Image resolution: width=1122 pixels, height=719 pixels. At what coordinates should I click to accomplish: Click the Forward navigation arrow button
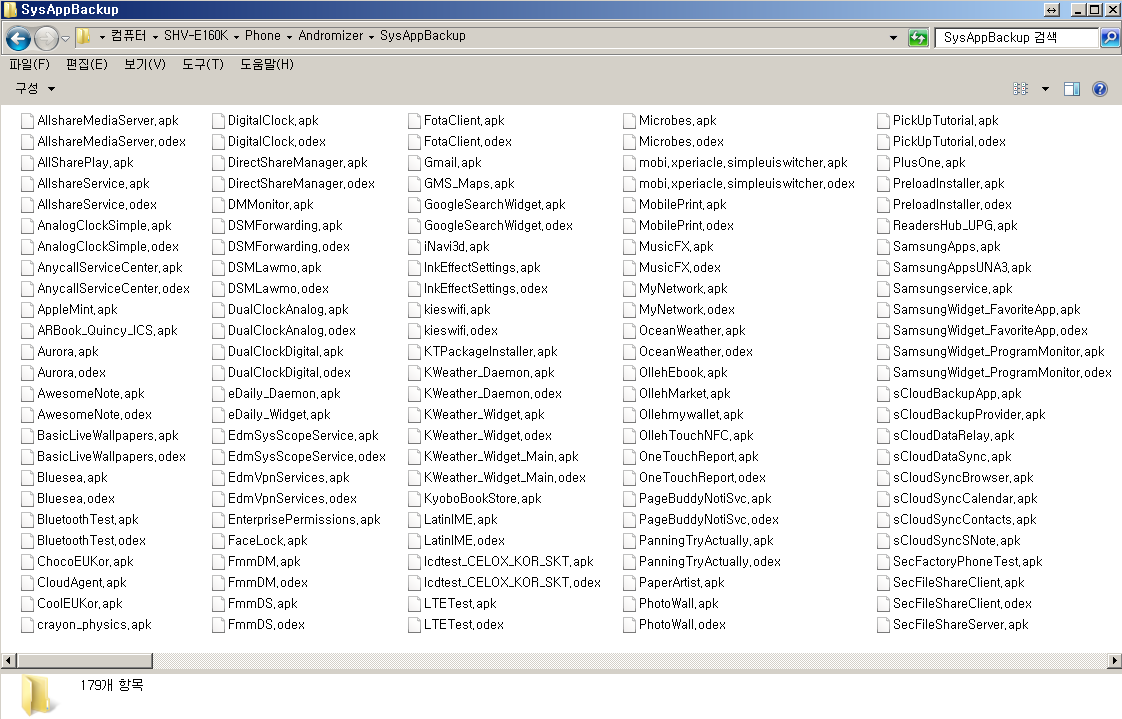pyautogui.click(x=46, y=38)
